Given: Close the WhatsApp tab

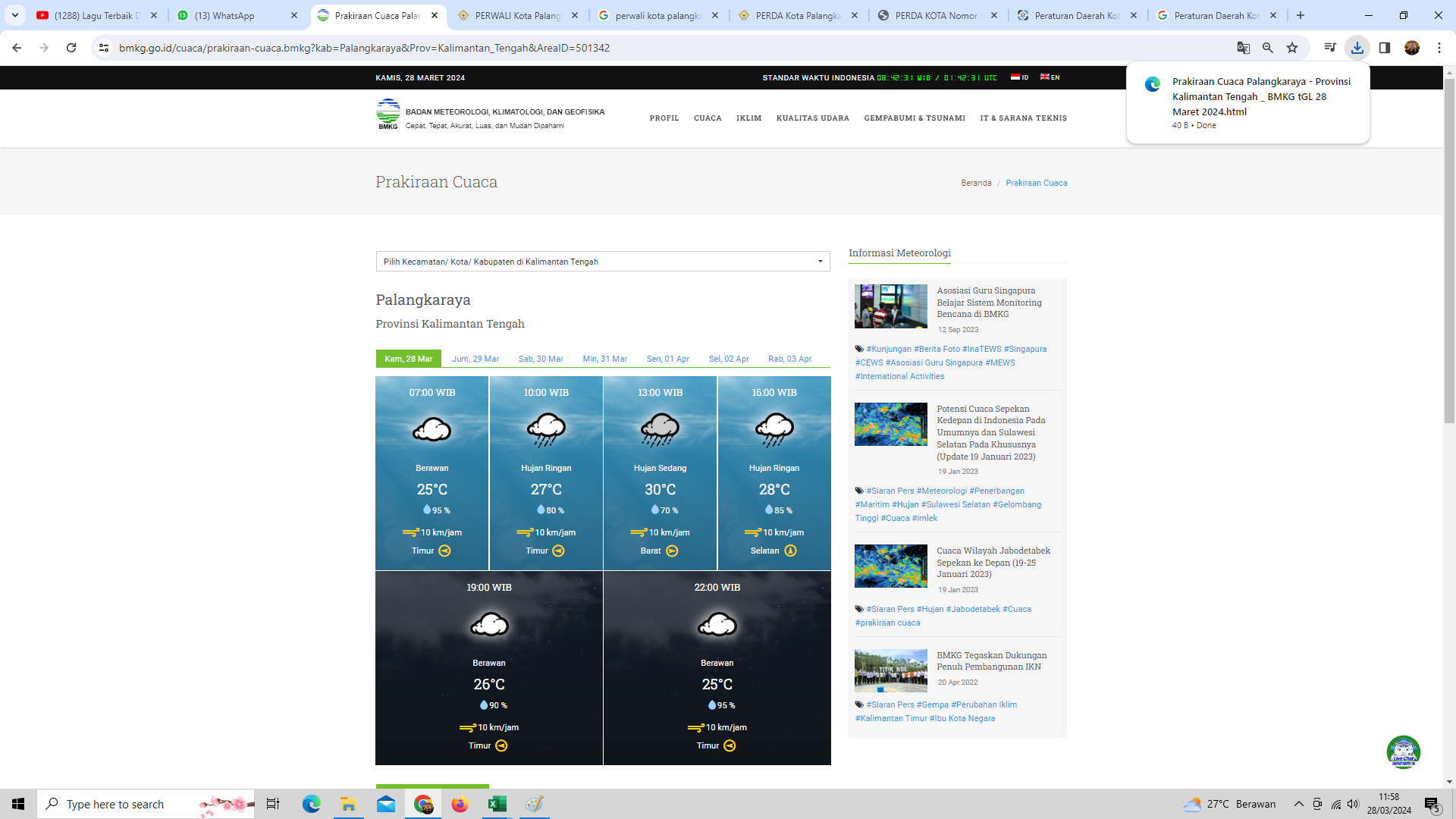Looking at the screenshot, I should tap(294, 15).
